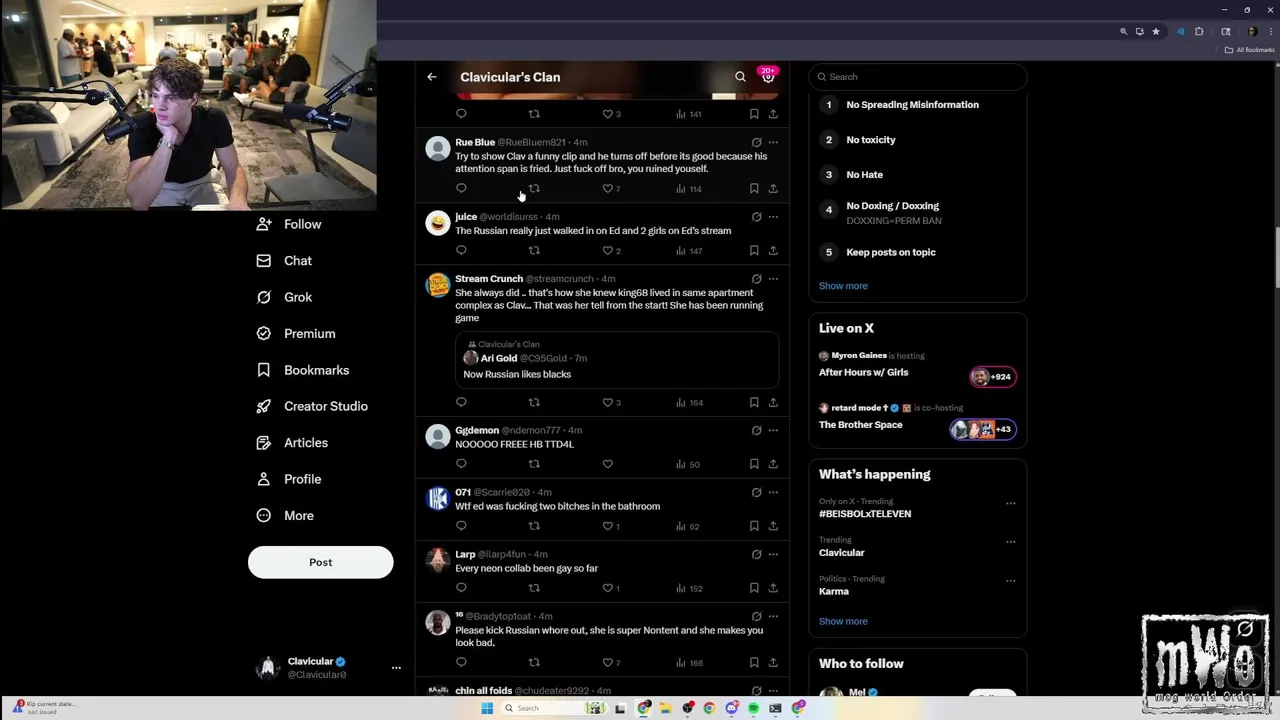Open Karma trending topic
Screen dimensions: 1280x720
coord(834,592)
